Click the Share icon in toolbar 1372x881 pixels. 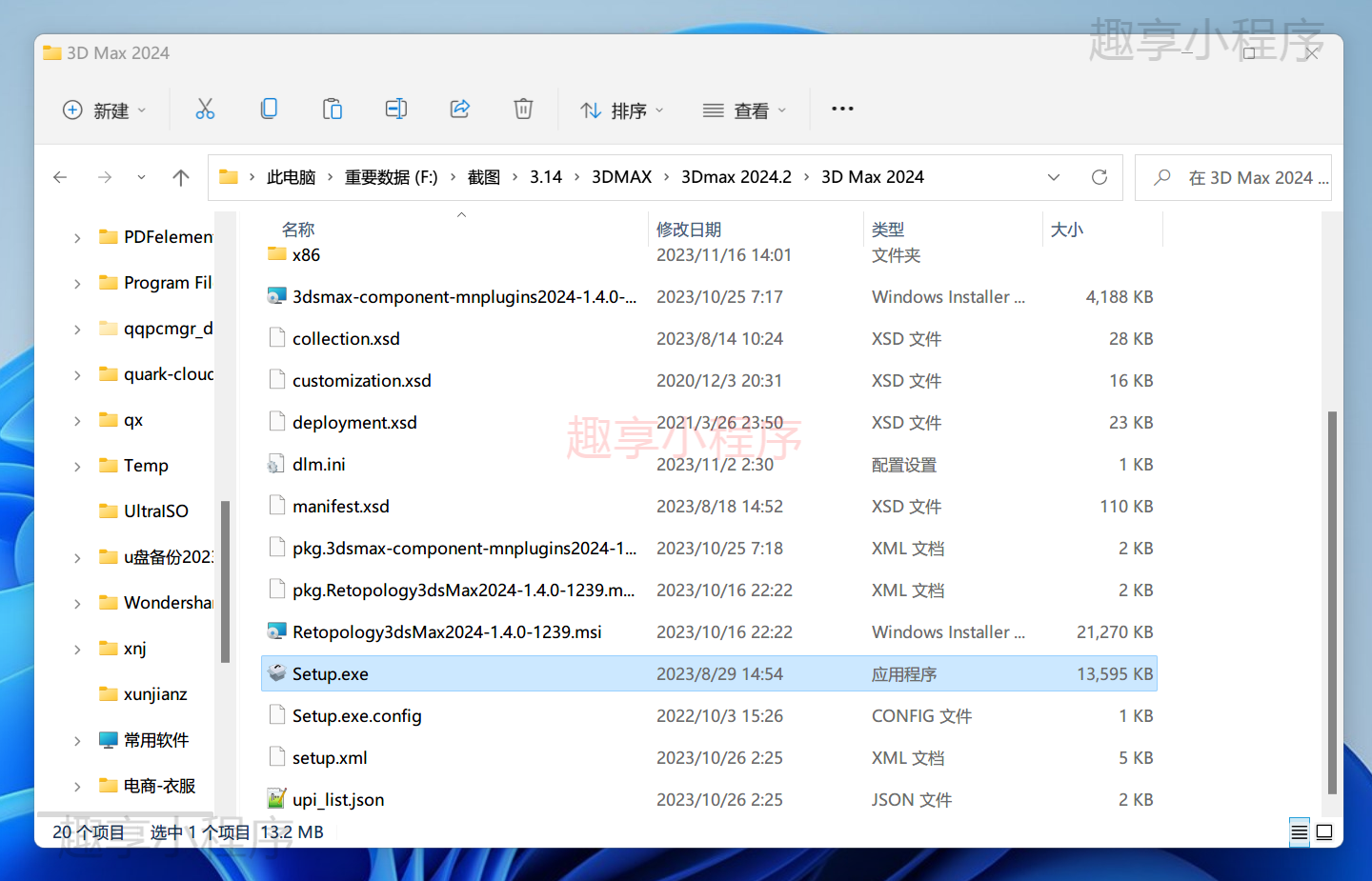460,110
